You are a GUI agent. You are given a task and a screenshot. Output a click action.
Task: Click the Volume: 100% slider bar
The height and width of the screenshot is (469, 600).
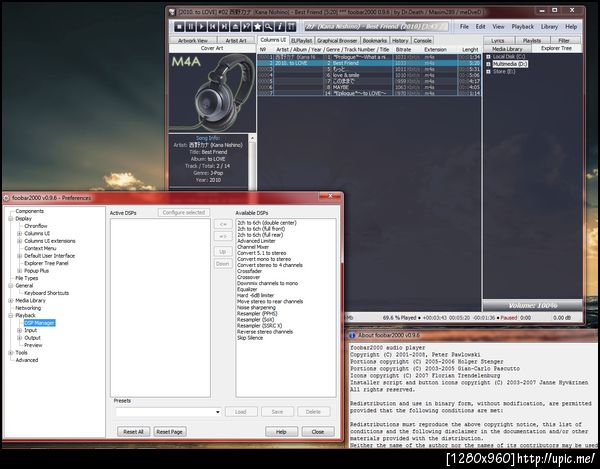pos(533,305)
